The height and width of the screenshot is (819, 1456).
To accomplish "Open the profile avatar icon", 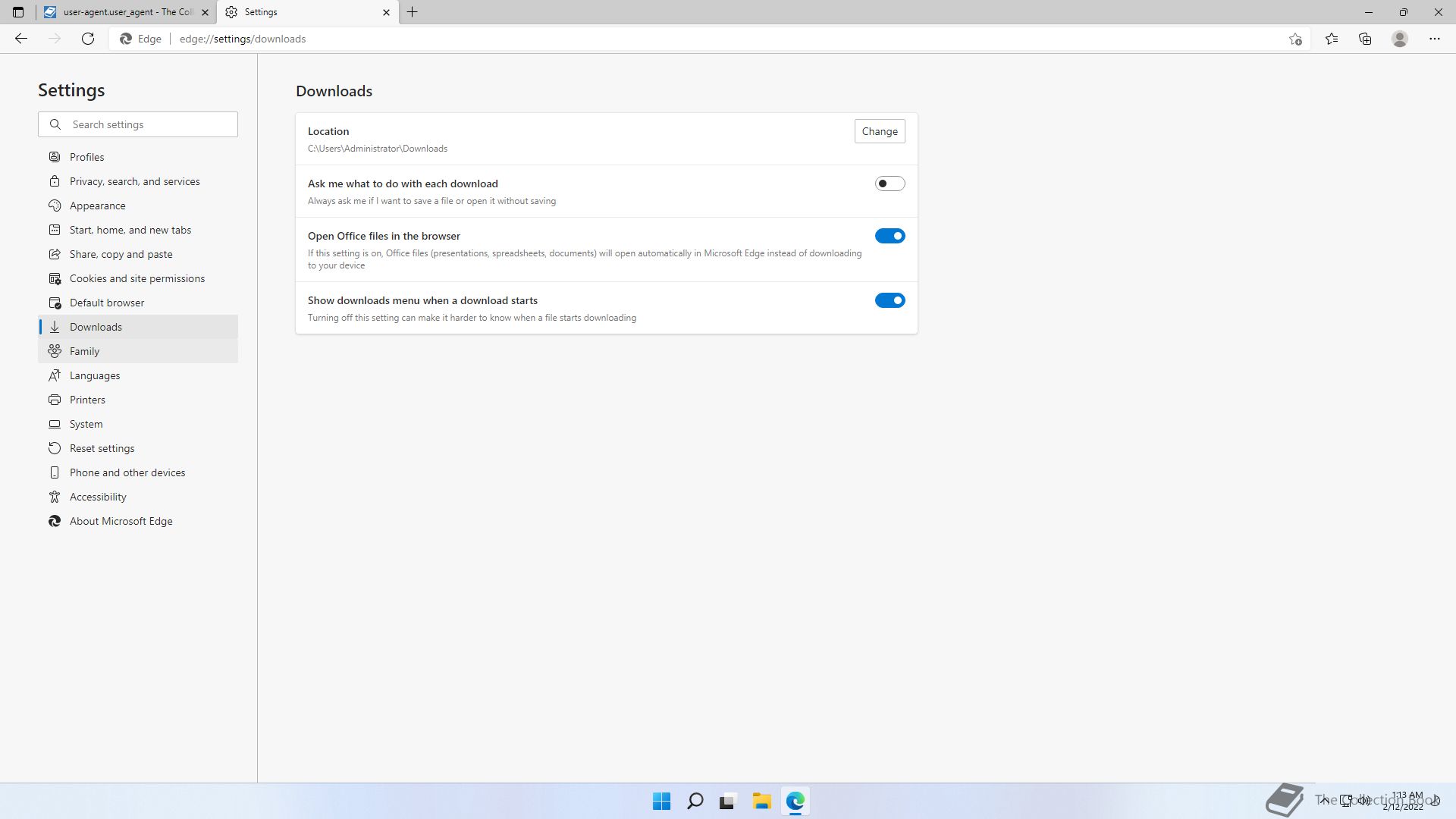I will pyautogui.click(x=1400, y=39).
